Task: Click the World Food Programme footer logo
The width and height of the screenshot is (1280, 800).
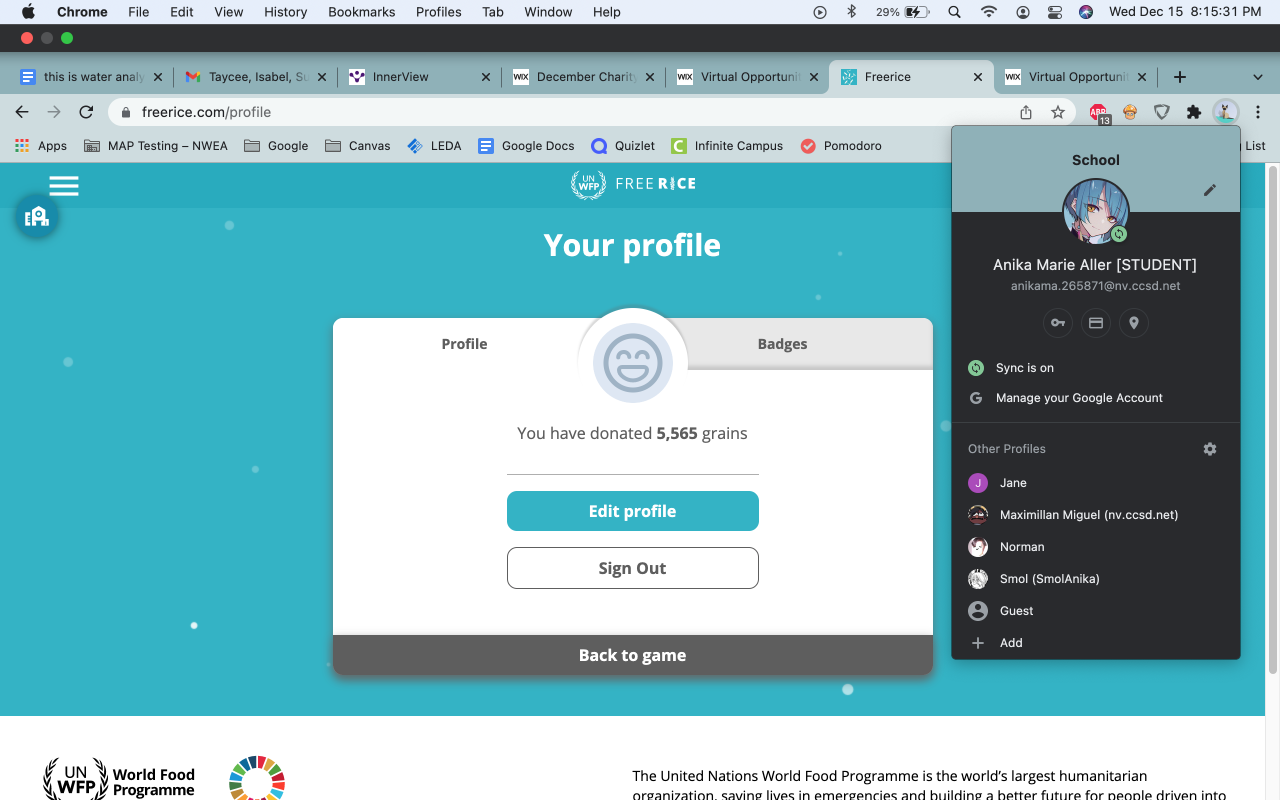Action: click(x=119, y=780)
